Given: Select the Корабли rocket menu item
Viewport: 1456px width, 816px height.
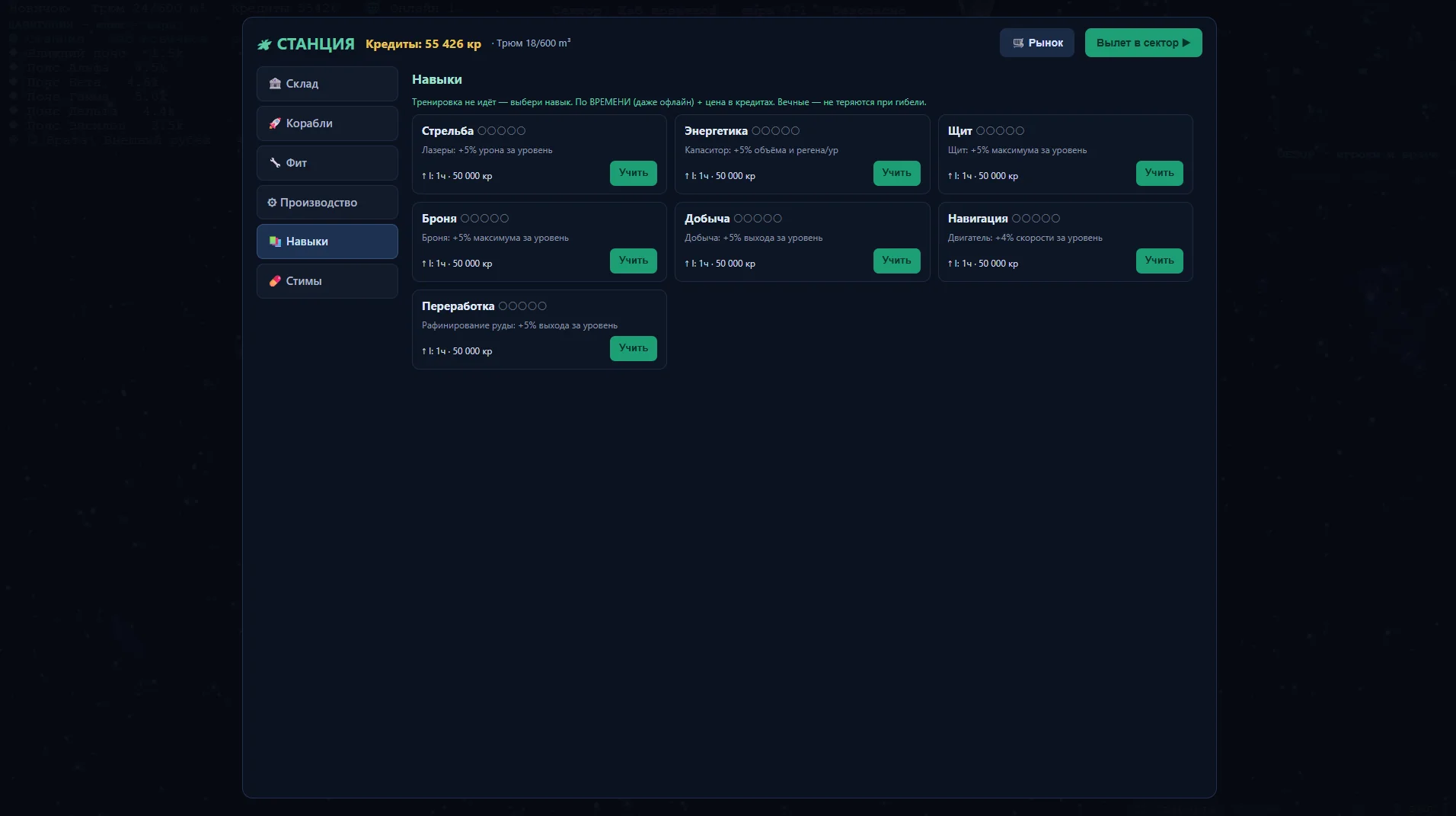Looking at the screenshot, I should click(x=327, y=123).
